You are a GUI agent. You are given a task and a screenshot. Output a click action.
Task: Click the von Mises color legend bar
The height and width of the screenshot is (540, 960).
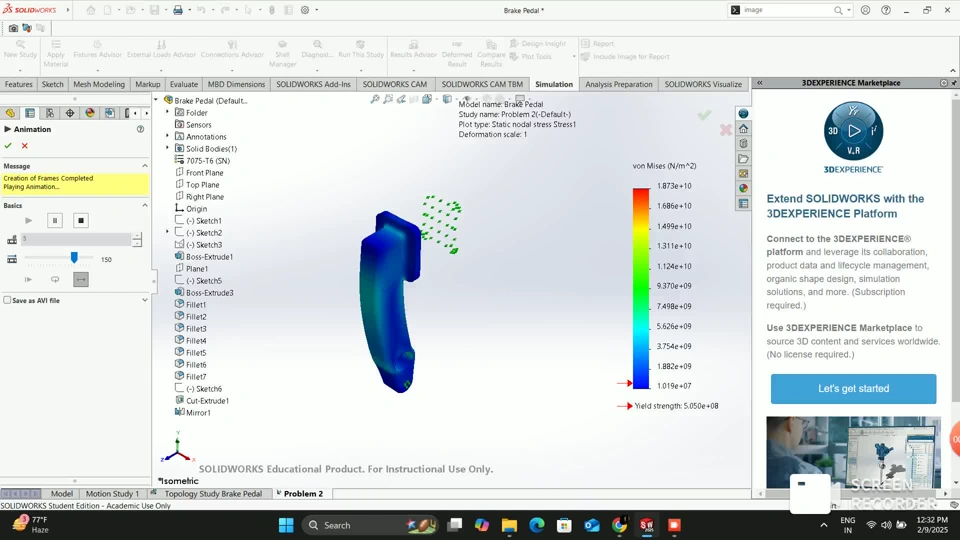[x=641, y=288]
